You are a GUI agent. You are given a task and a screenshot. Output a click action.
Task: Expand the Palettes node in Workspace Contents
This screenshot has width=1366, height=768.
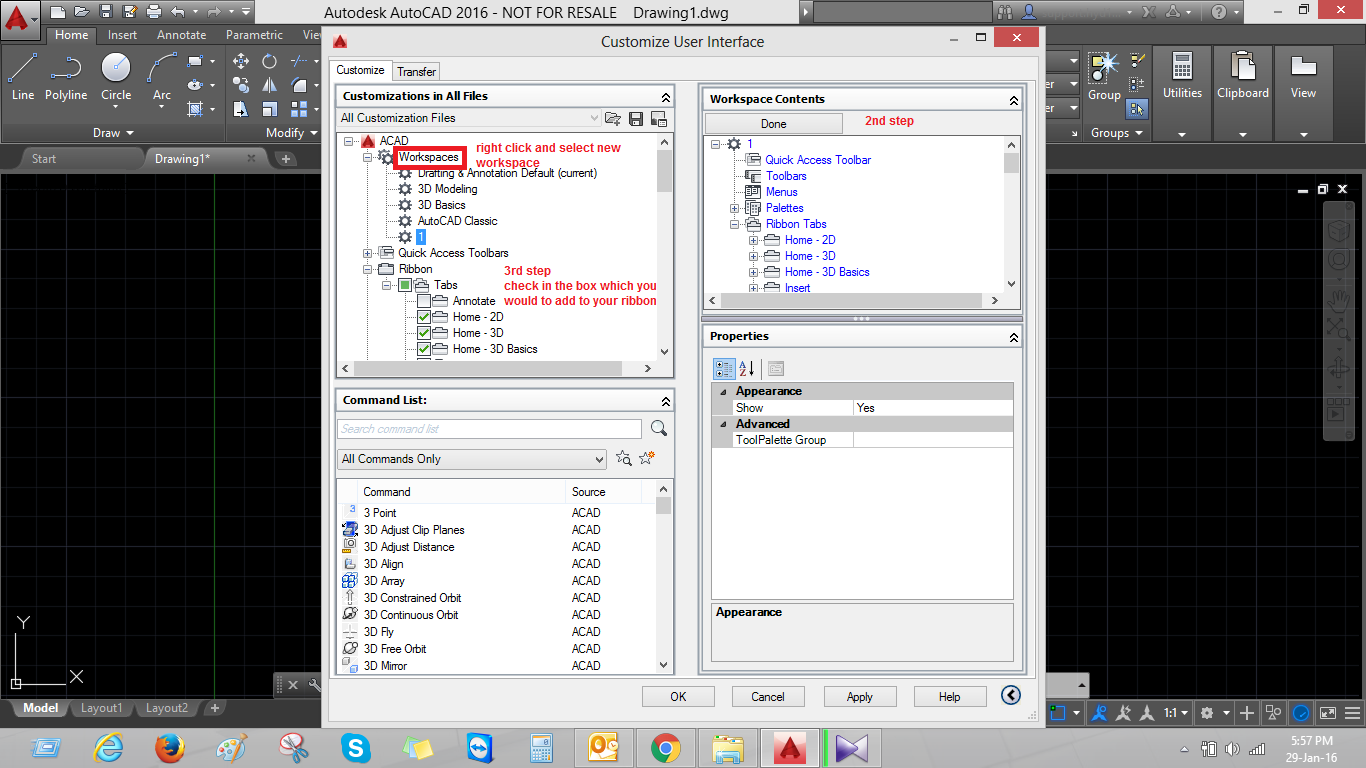[735, 208]
